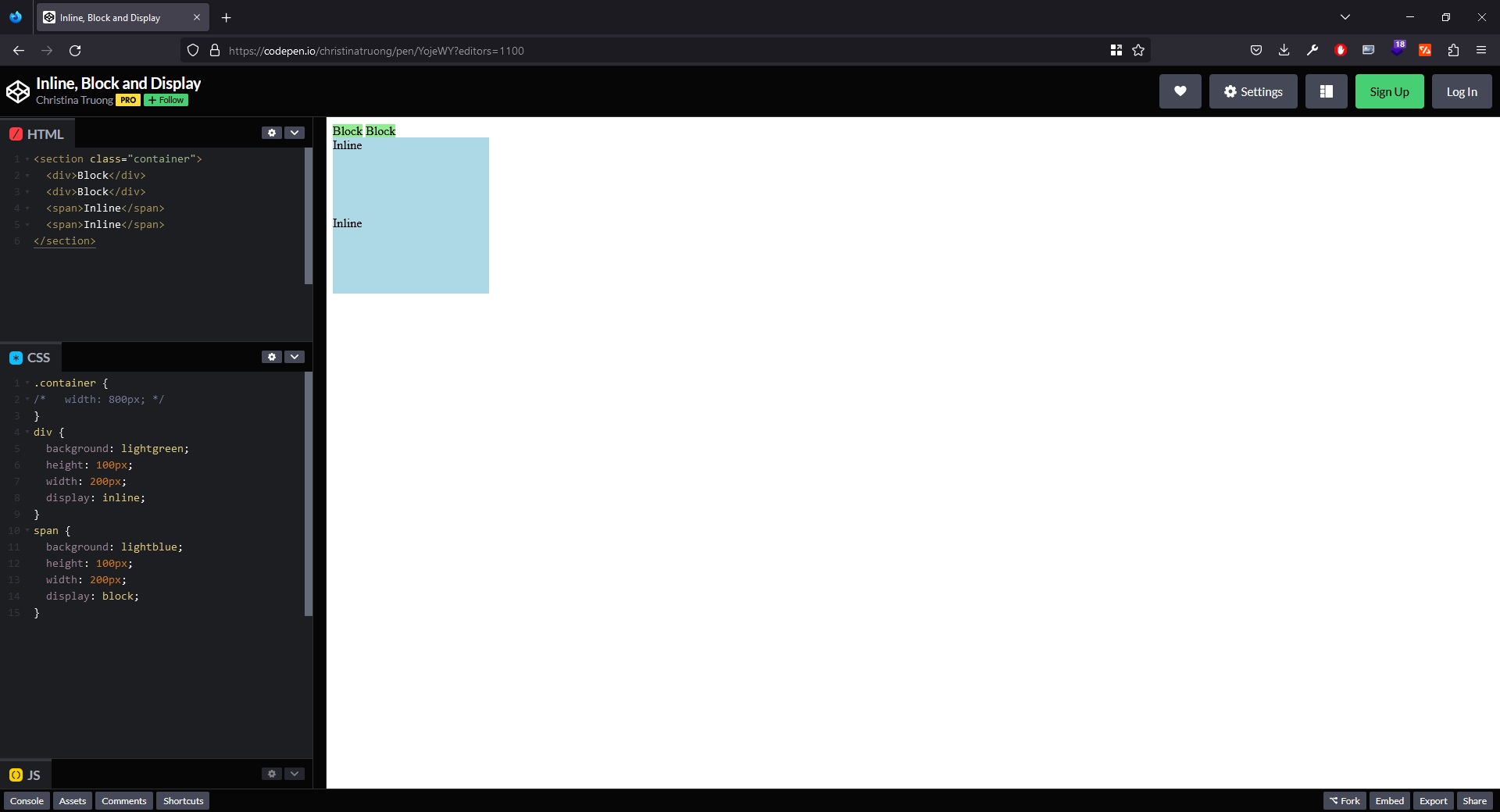Image resolution: width=1500 pixels, height=812 pixels.
Task: Select the CSS editor tab
Action: [x=30, y=358]
